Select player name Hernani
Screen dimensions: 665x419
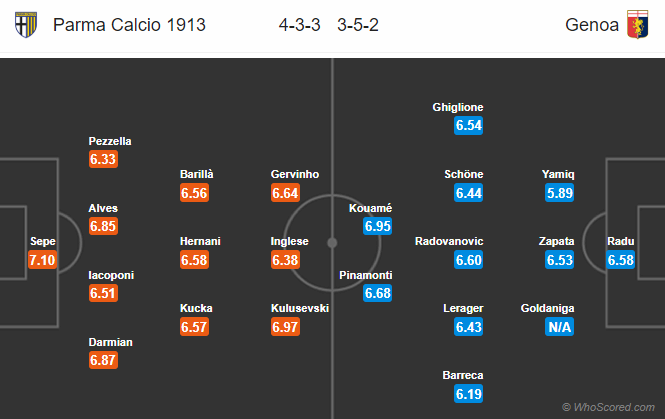pos(200,241)
